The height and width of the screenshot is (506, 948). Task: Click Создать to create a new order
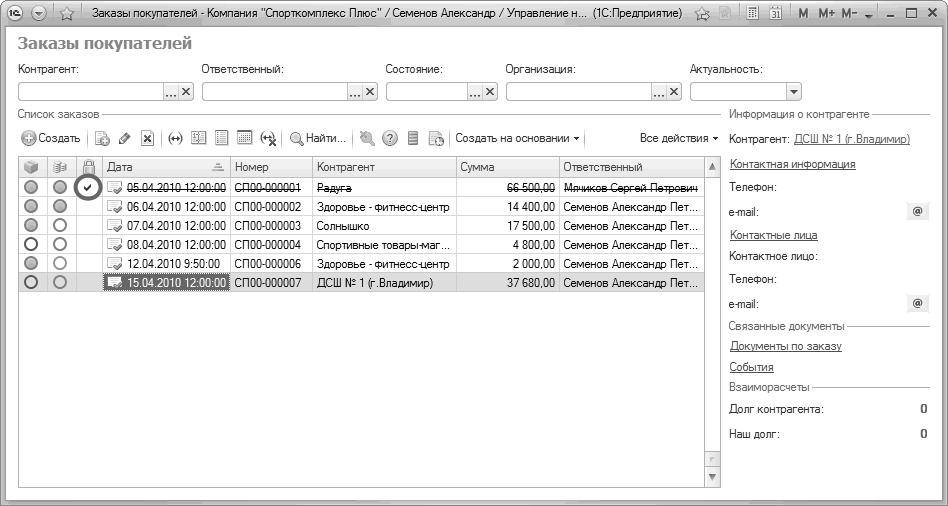click(x=51, y=138)
